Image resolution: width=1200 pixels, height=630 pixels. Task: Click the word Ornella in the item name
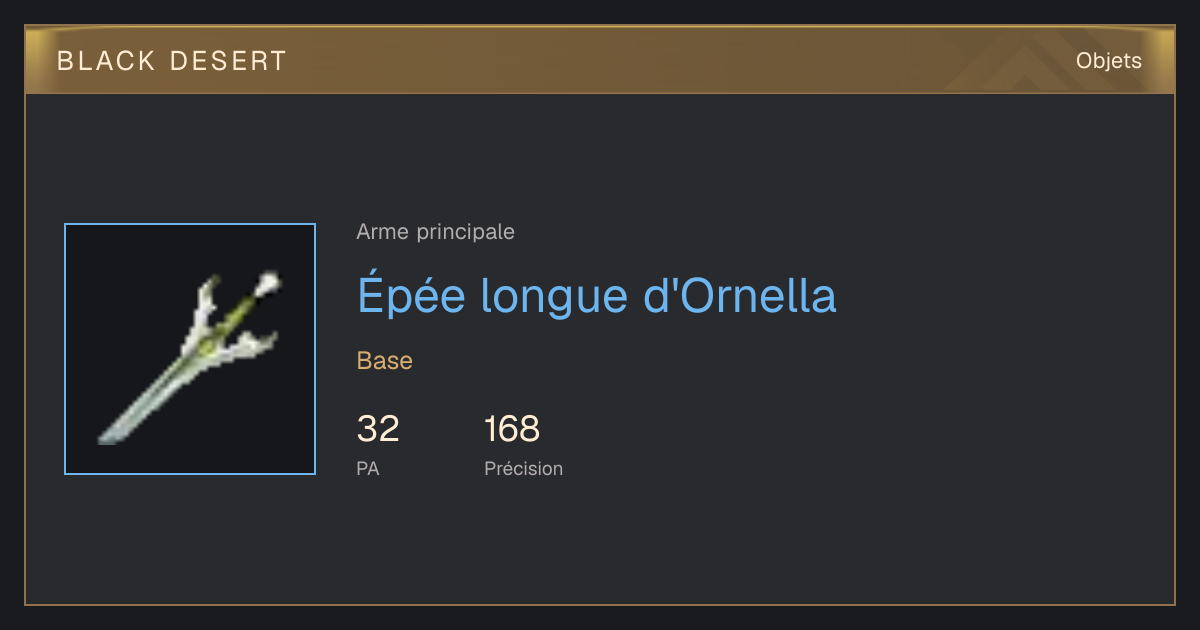click(755, 296)
